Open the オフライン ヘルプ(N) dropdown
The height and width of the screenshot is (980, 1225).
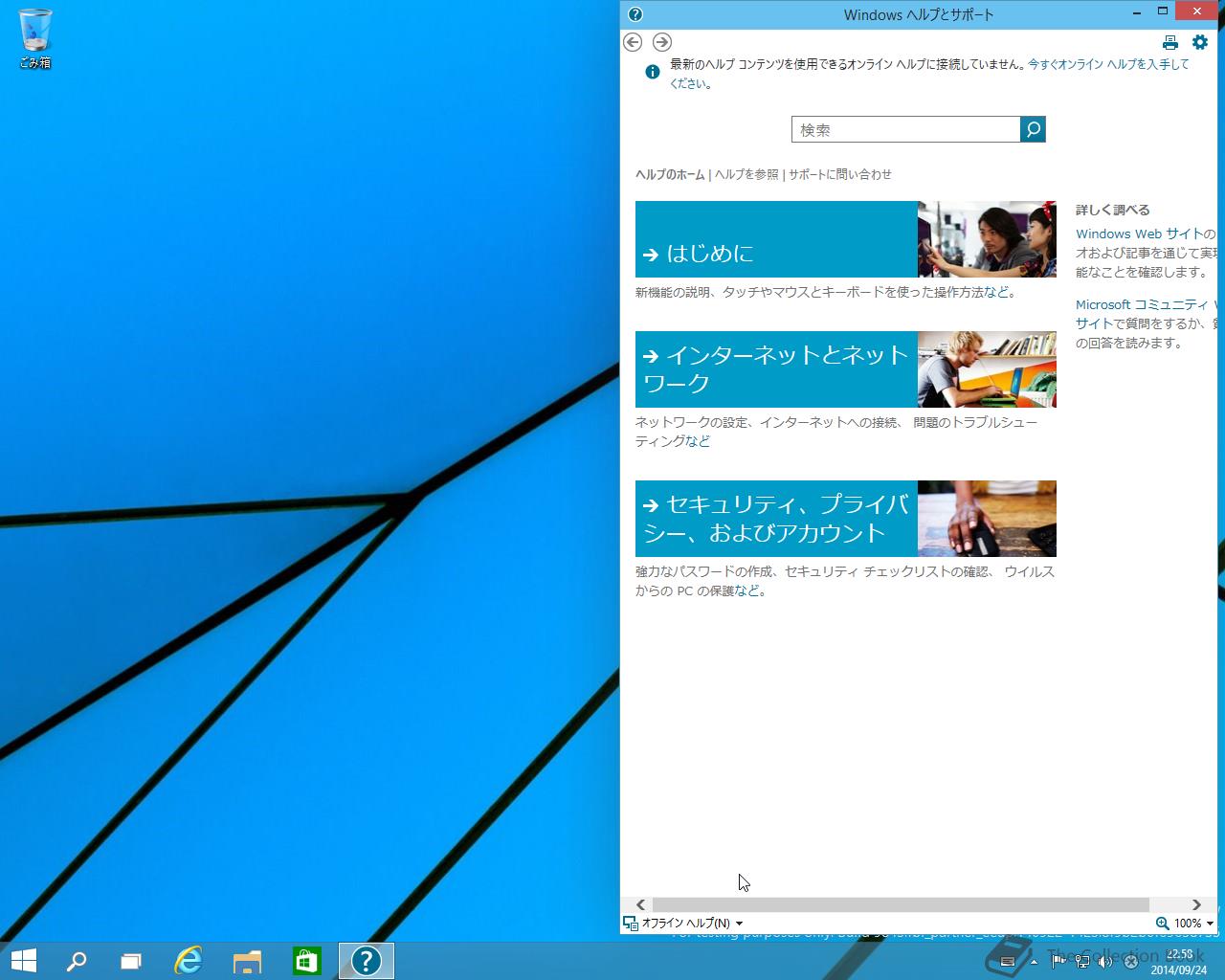click(x=692, y=924)
